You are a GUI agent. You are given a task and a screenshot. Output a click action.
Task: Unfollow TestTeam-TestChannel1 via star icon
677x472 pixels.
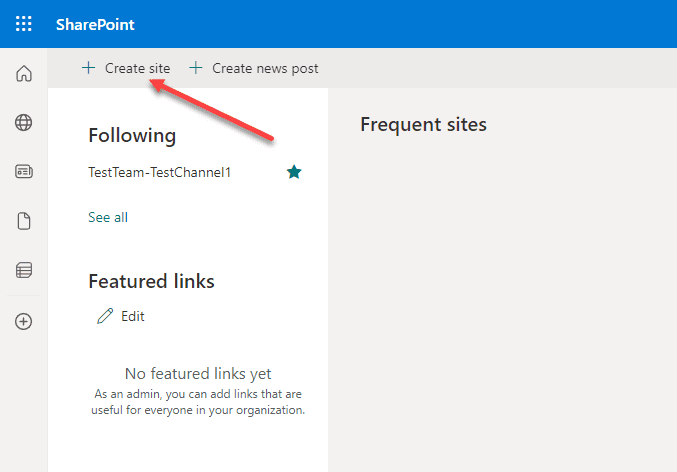click(294, 172)
